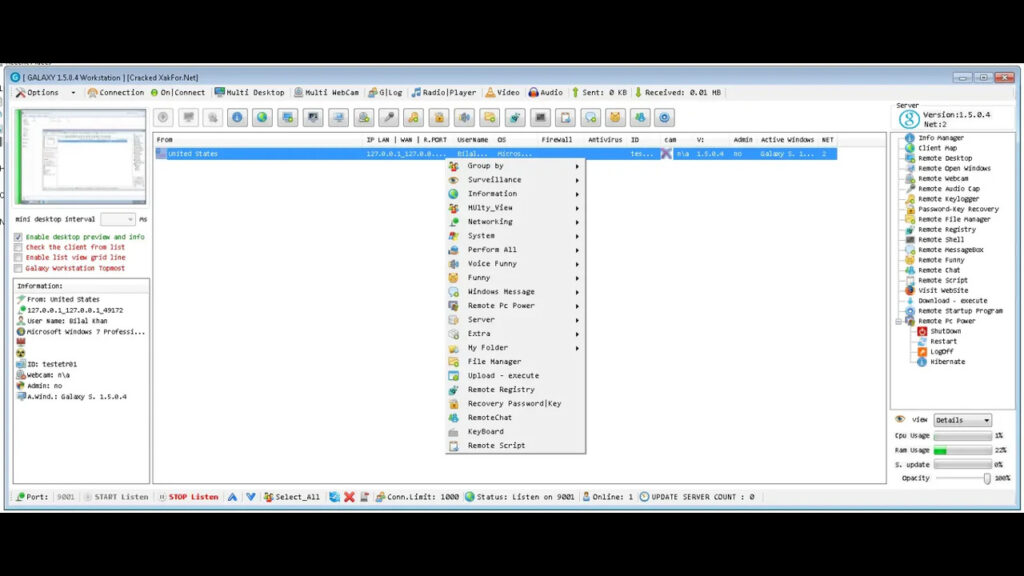Click the Multi WebCam toolbar item
The image size is (1024, 576).
coord(327,93)
